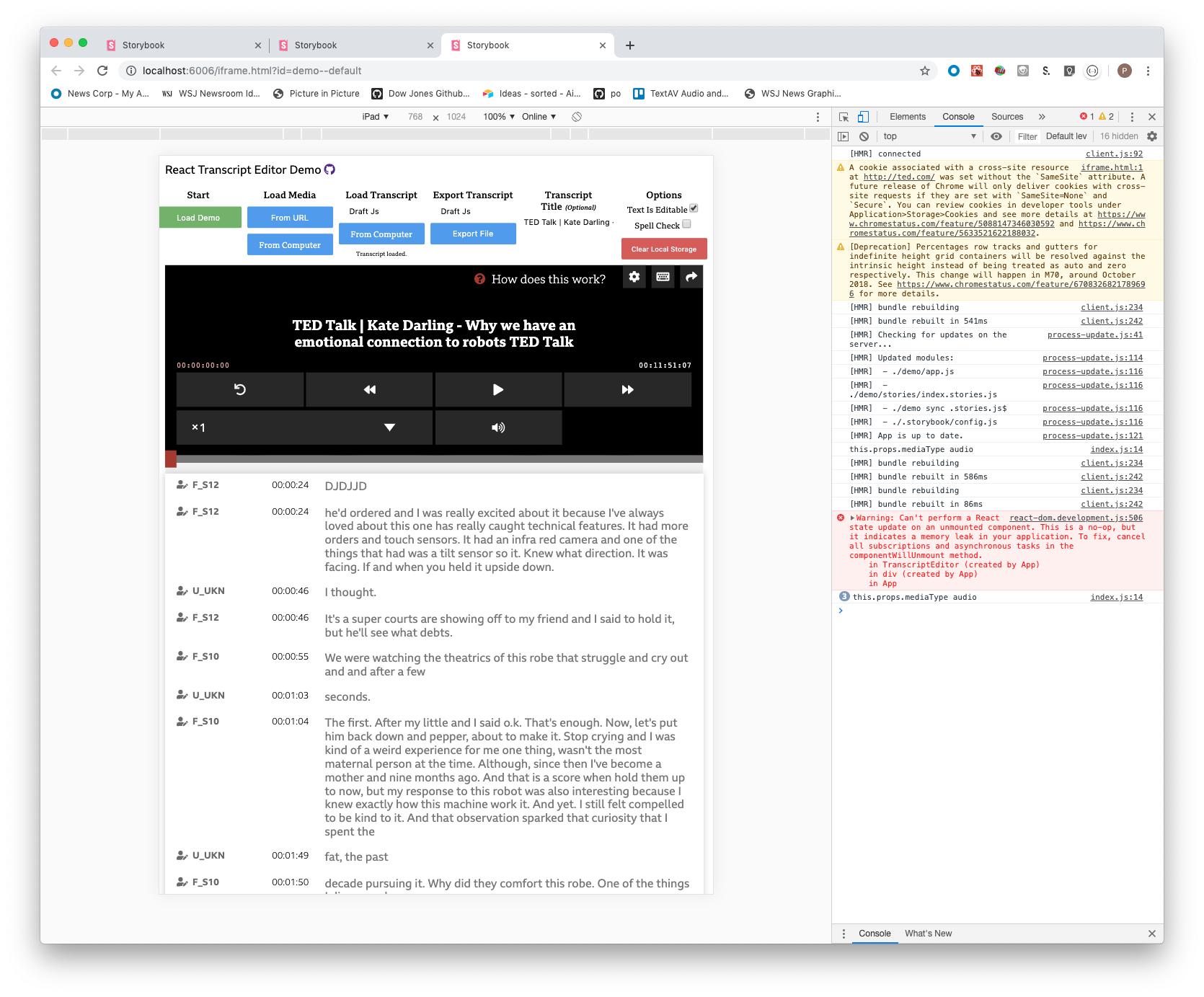Click the inspect element icon in DevTools
The width and height of the screenshot is (1204, 997).
pos(844,117)
